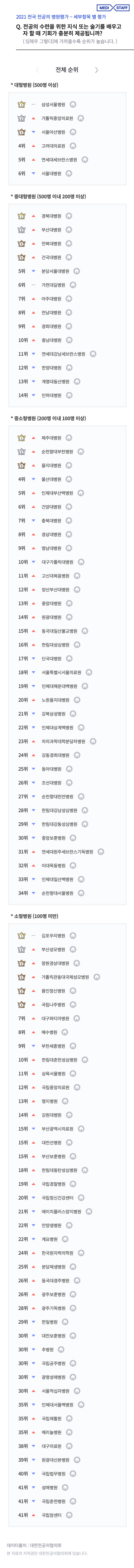
Task: Click home icon beside 경북대병원
Action: [x=69, y=216]
